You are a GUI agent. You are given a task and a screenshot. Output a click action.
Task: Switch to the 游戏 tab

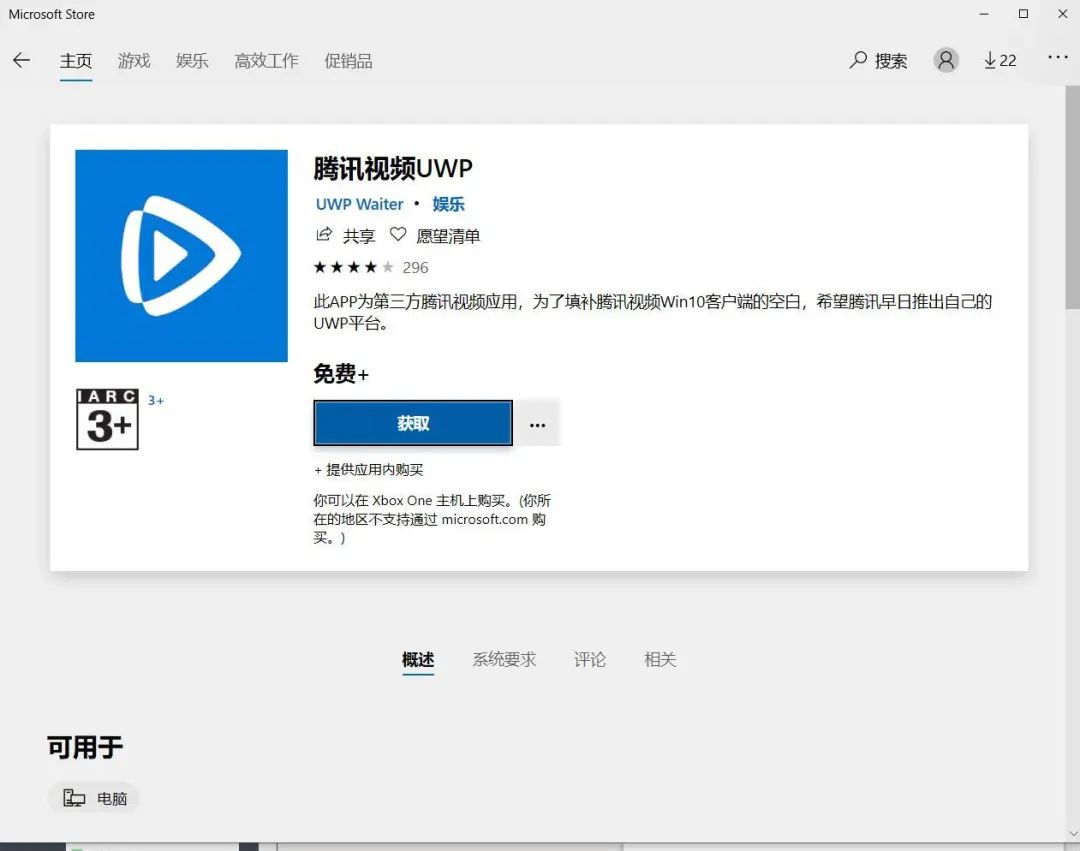click(x=134, y=61)
